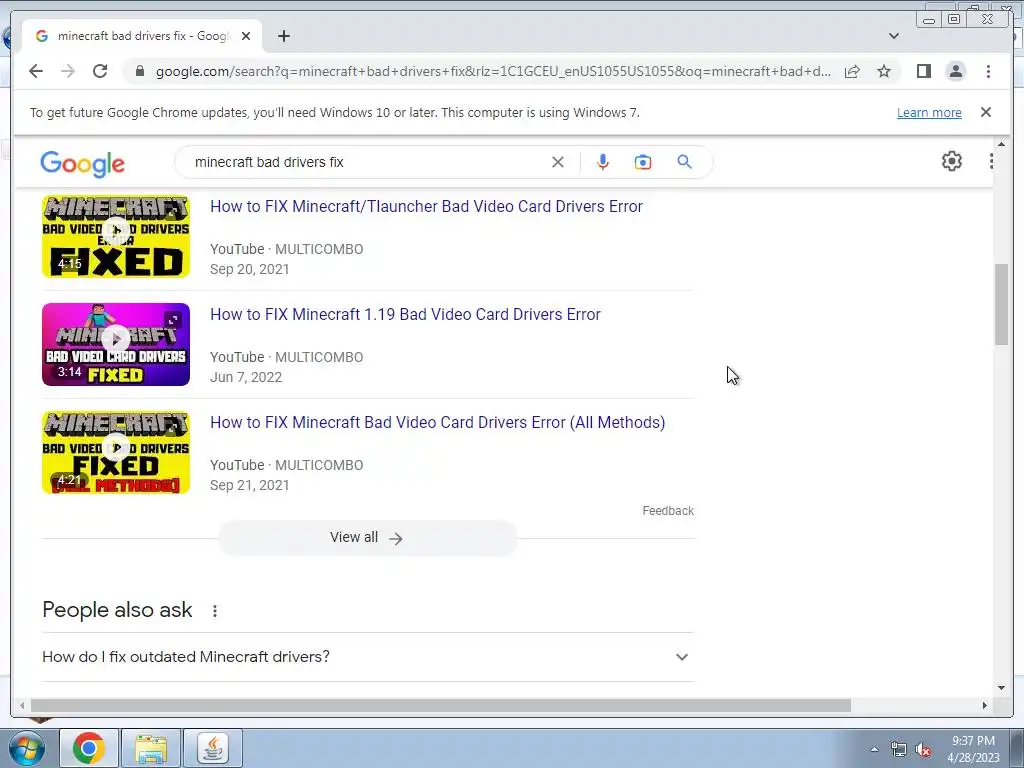Select the minecraft bad drivers fix tab

(x=142, y=36)
